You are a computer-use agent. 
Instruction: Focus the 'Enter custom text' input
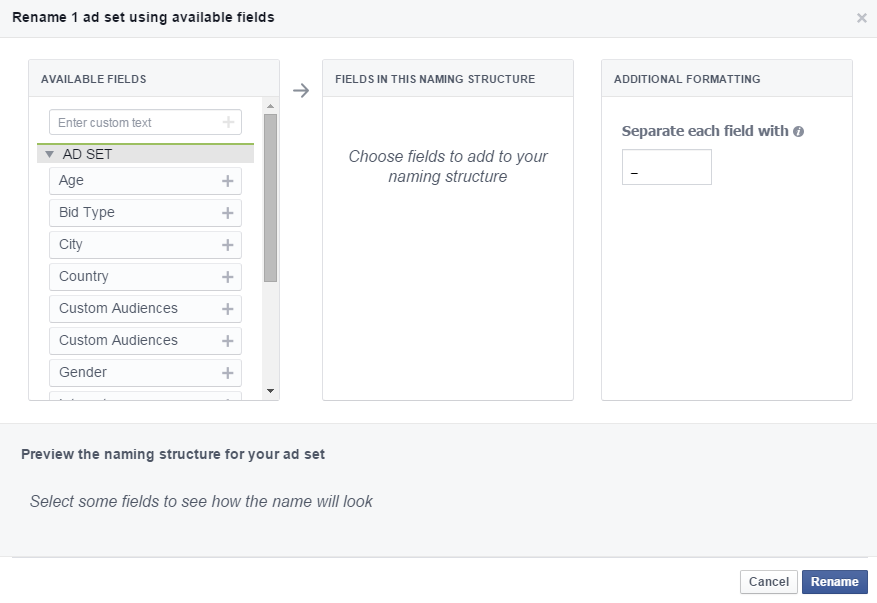point(135,123)
